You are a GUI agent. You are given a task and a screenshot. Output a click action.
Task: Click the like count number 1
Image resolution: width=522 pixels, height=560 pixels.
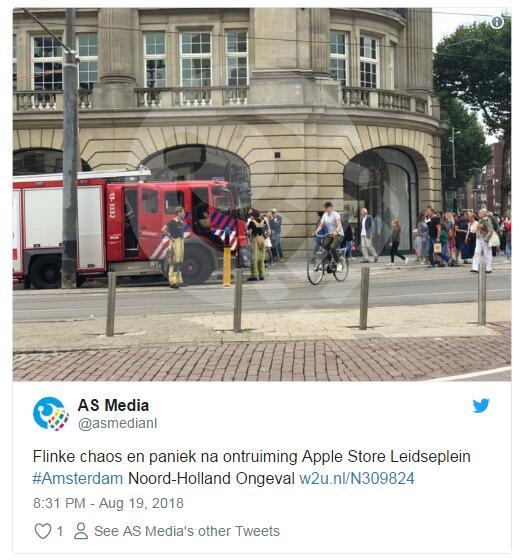[x=60, y=531]
